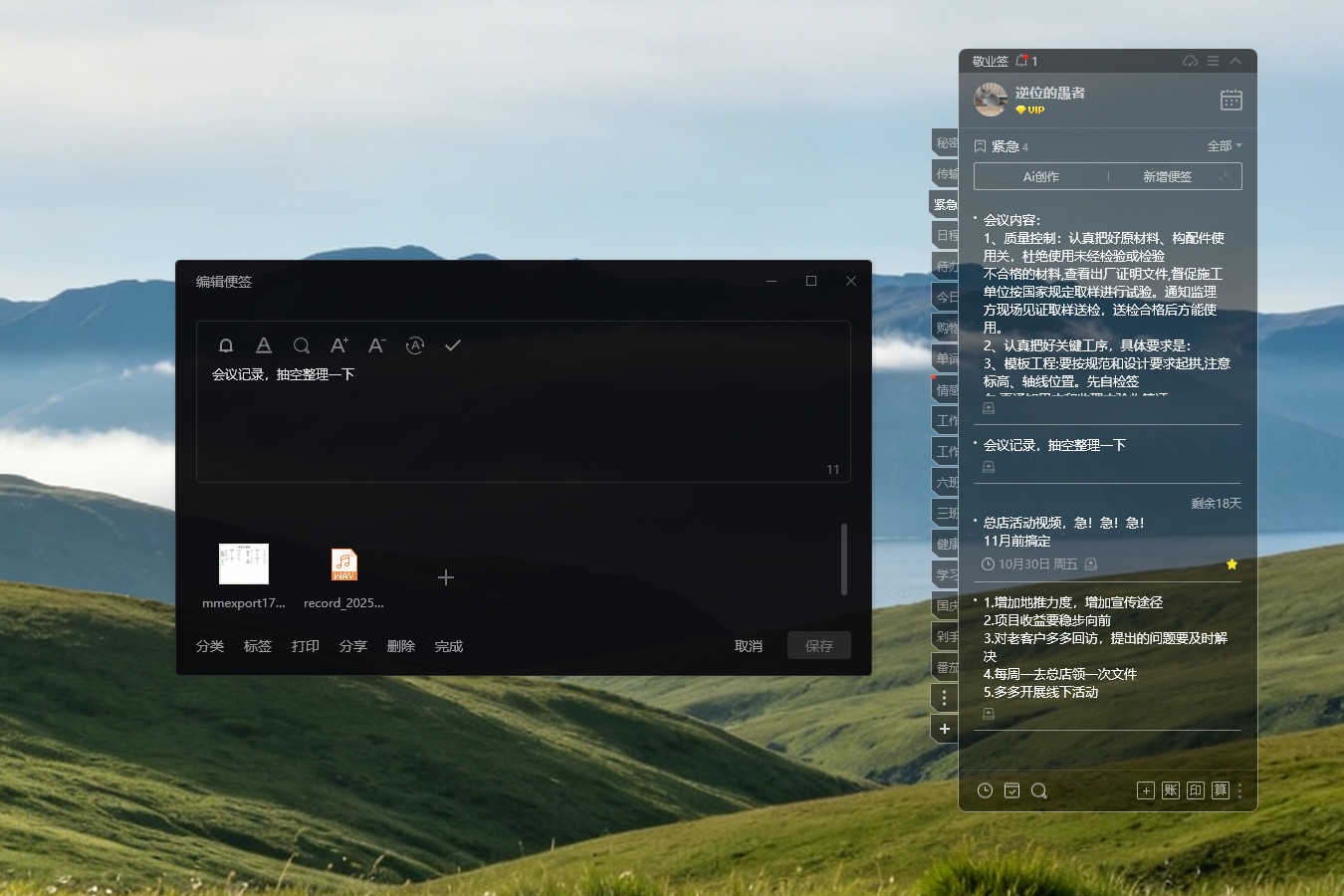Select the 健康 category tab

click(x=945, y=544)
